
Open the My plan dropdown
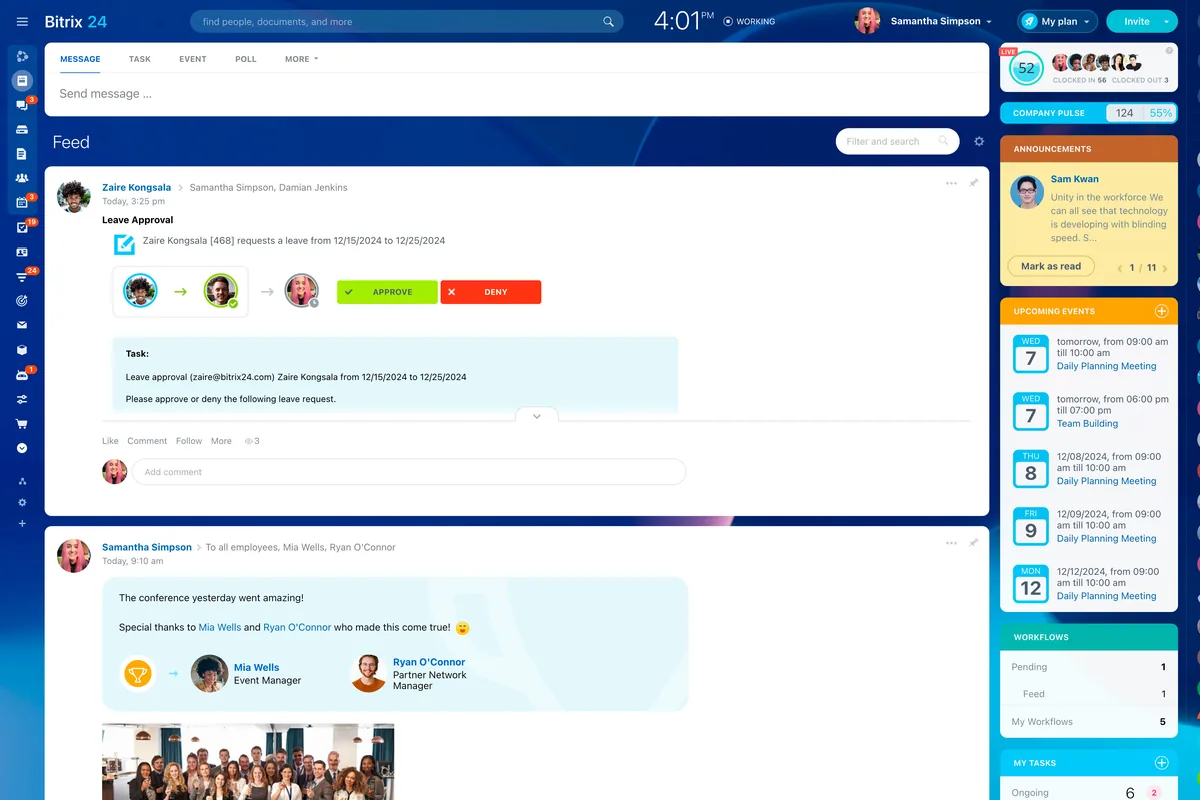coord(1058,21)
